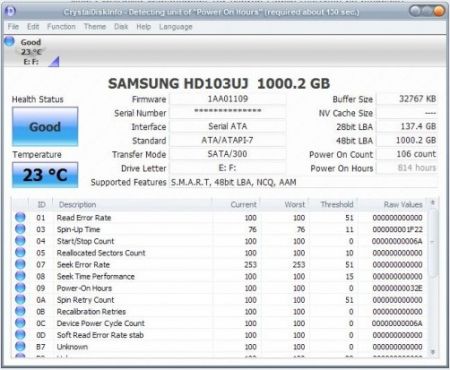Image resolution: width=450 pixels, height=370 pixels.
Task: Click the status orb for Device Power Cycle Count
Action: click(x=20, y=323)
